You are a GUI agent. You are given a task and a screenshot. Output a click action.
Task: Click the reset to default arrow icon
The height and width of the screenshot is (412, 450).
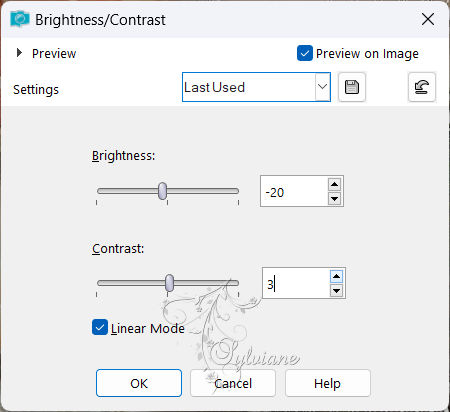[x=422, y=87]
